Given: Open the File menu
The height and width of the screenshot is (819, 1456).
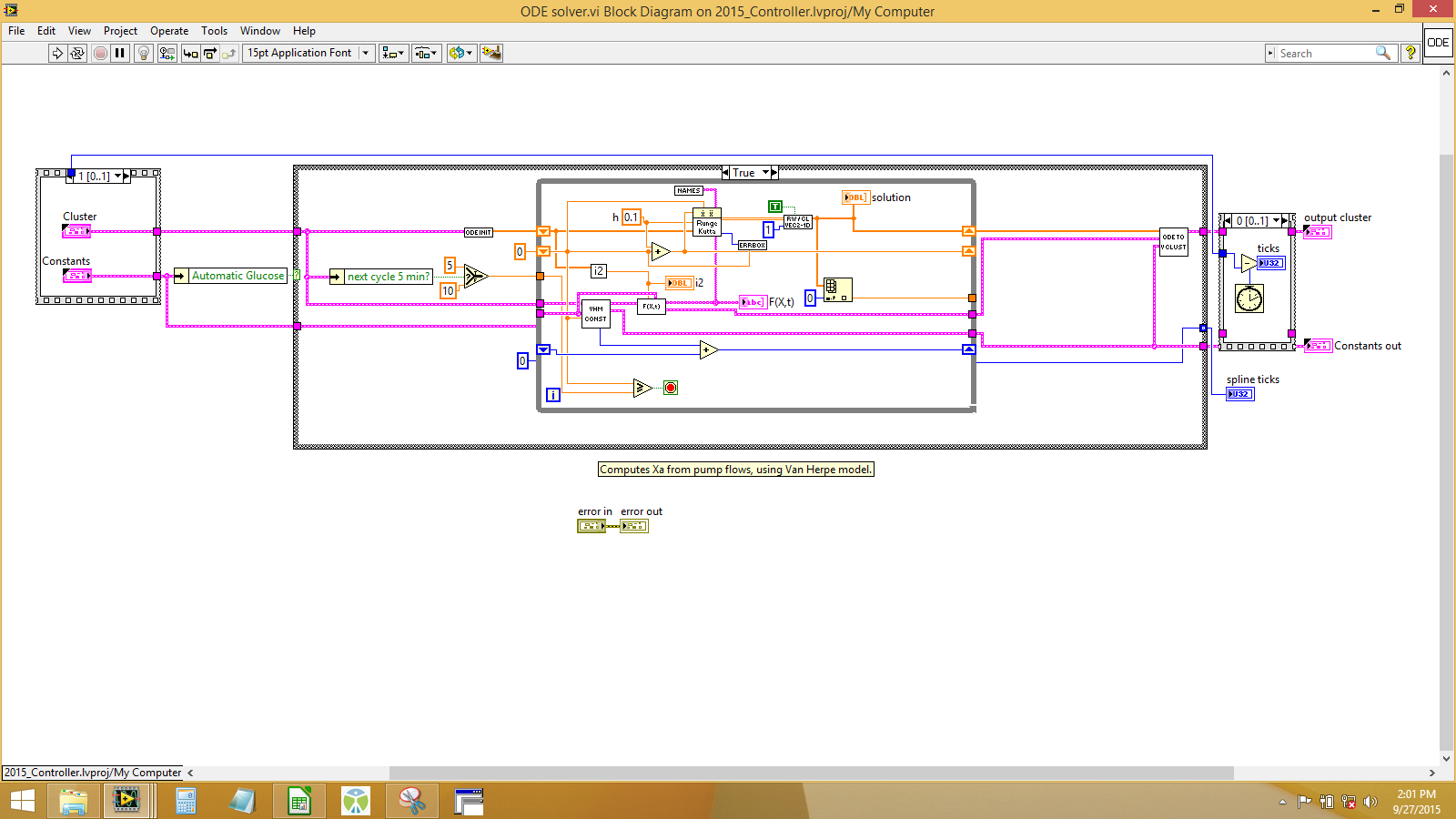Looking at the screenshot, I should point(16,31).
